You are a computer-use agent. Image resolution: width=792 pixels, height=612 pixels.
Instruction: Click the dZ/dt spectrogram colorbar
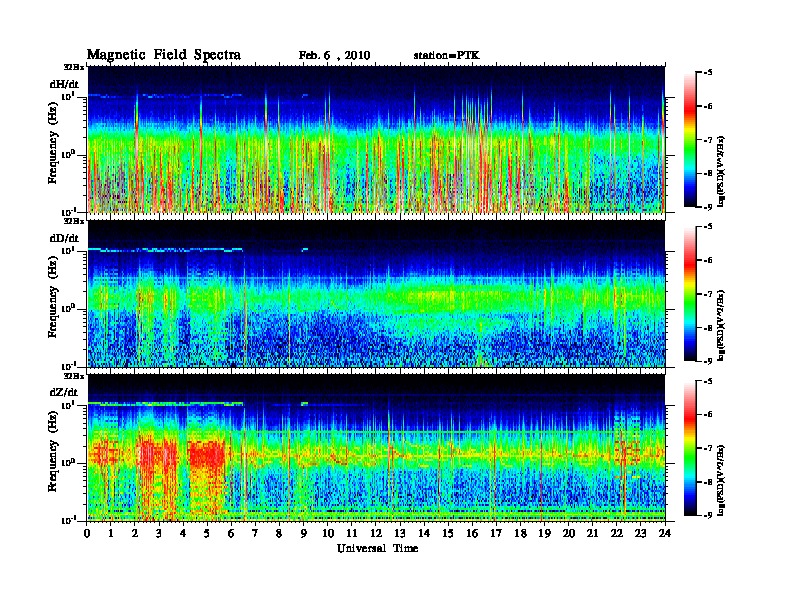pyautogui.click(x=690, y=448)
